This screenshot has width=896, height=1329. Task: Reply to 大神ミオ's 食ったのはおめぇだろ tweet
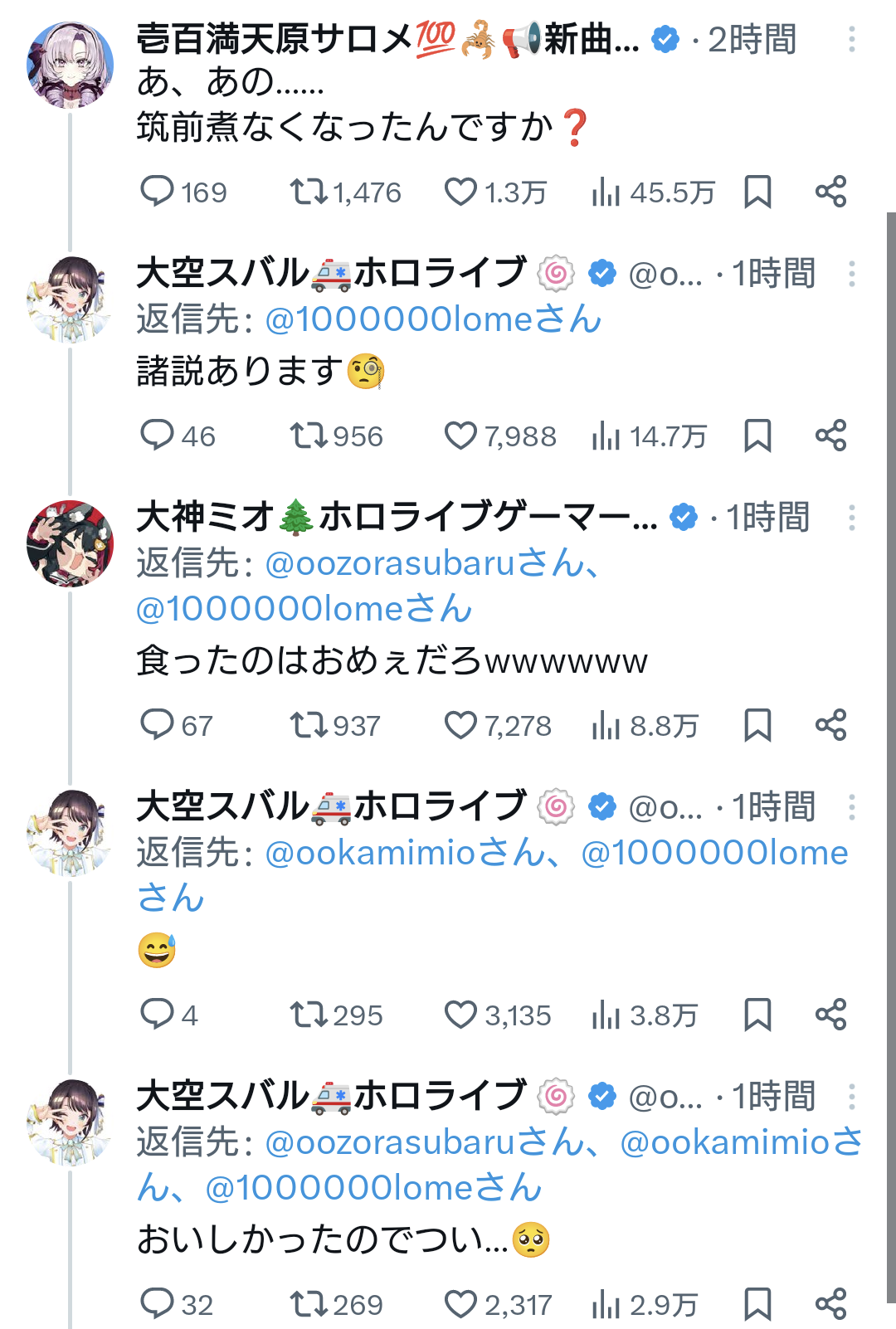(157, 725)
